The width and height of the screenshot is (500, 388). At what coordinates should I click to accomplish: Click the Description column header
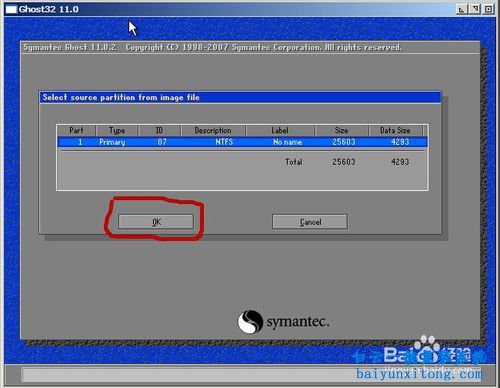pos(213,130)
